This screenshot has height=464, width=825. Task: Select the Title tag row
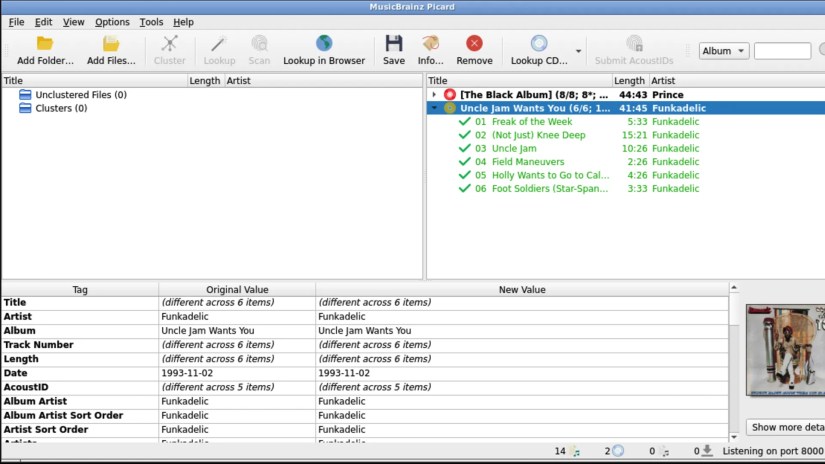(x=365, y=302)
